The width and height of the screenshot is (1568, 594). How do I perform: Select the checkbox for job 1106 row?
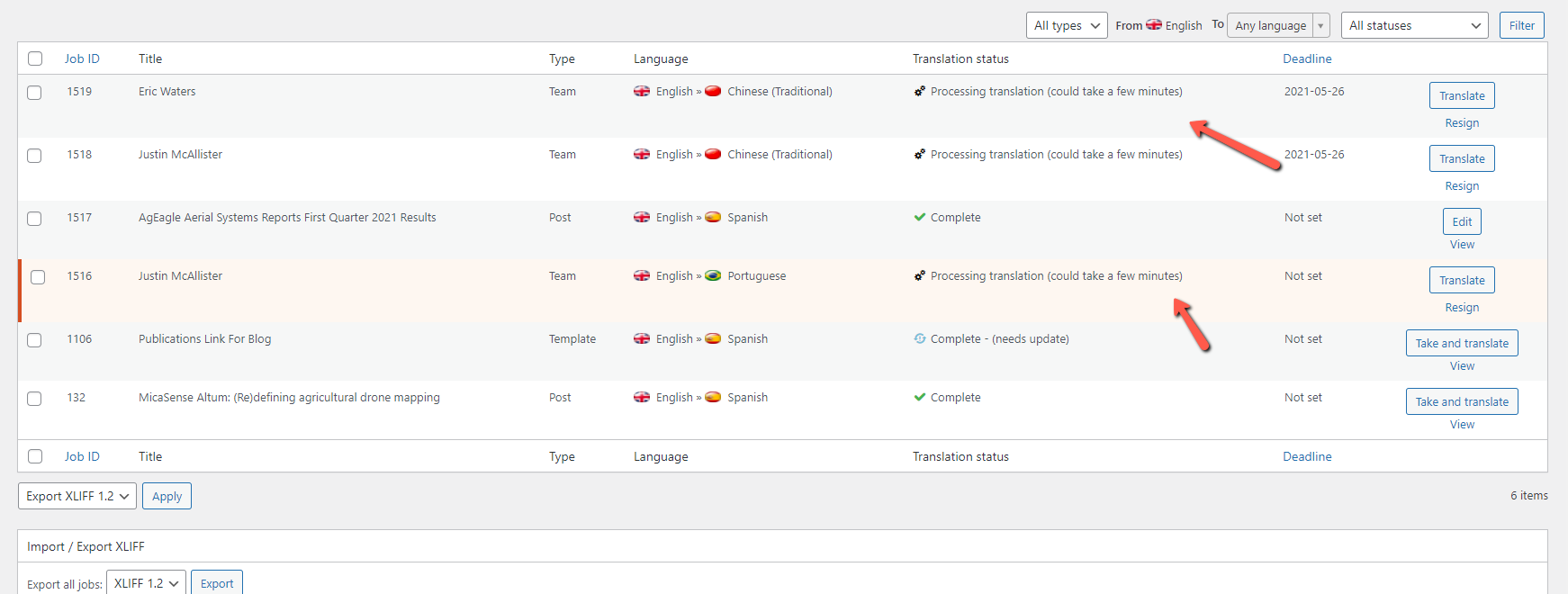pos(34,340)
